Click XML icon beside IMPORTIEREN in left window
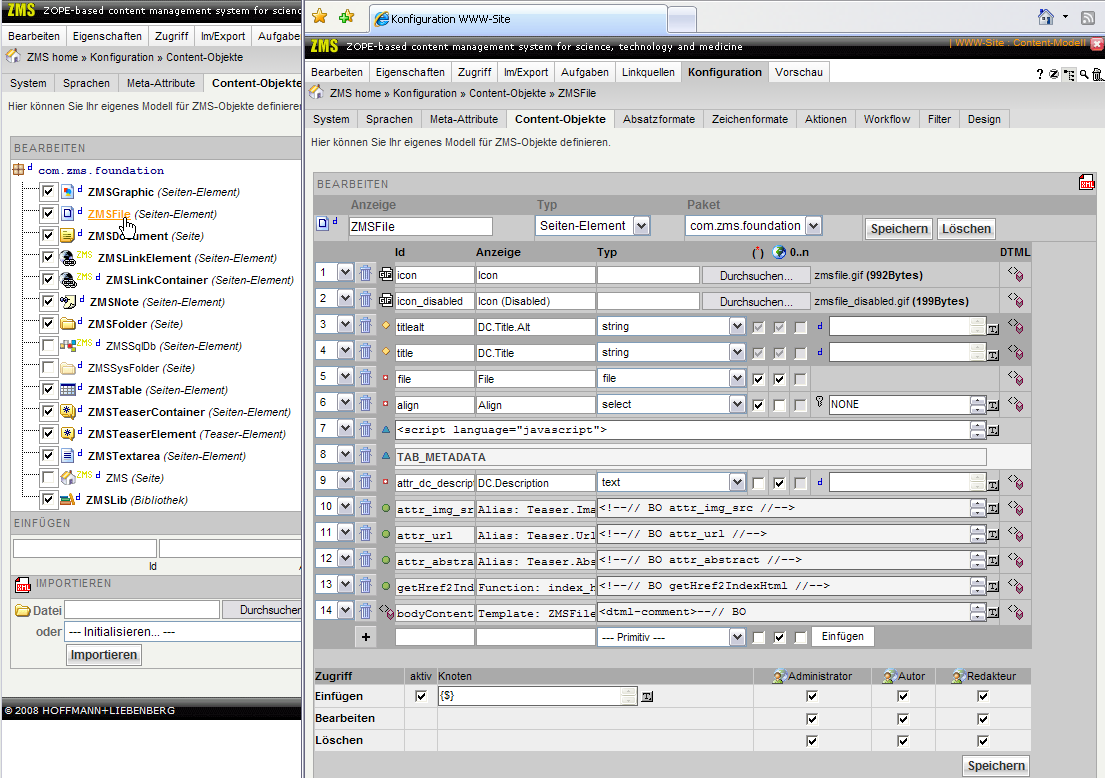The image size is (1105, 778). [x=23, y=585]
